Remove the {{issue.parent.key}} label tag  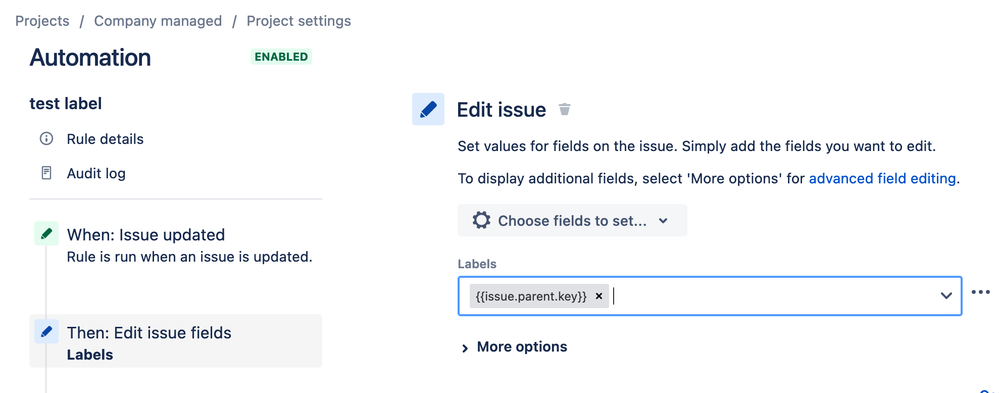click(x=598, y=296)
